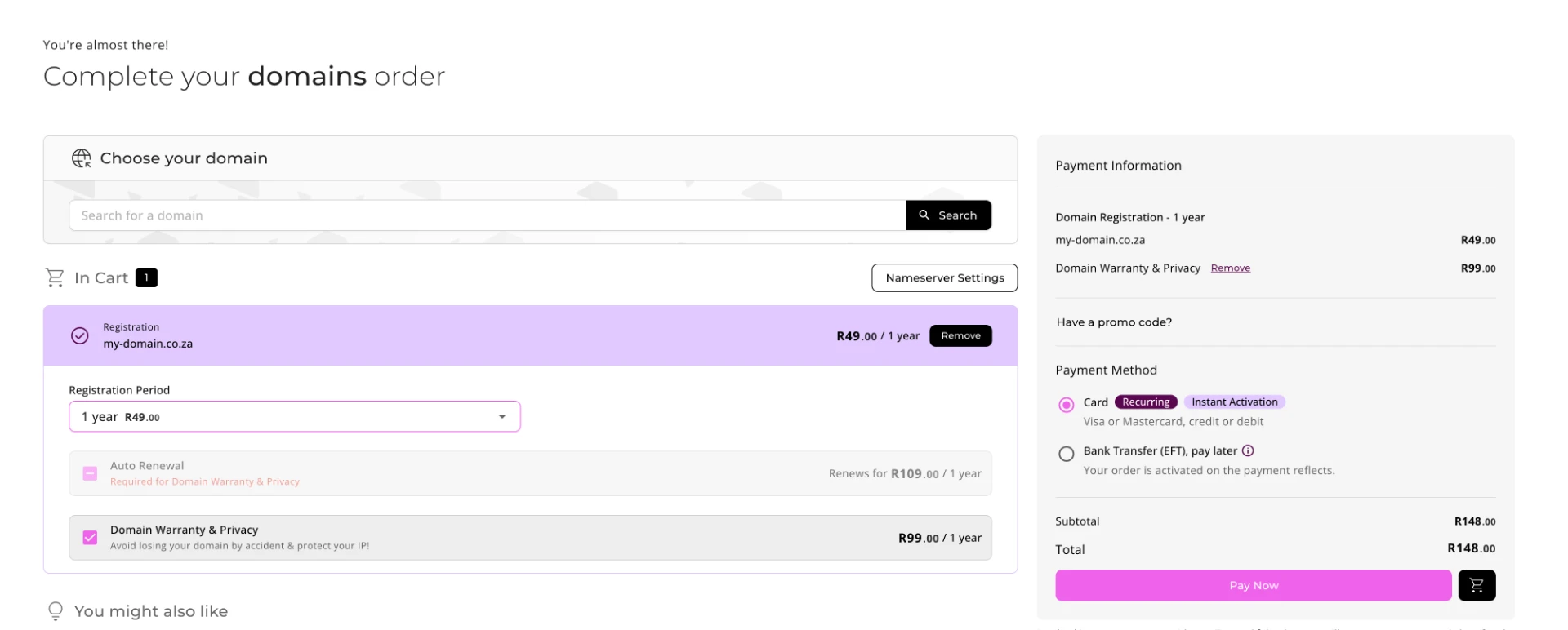Screen dimensions: 1568x630
Task: Click the Complete your domains order heading
Action: point(244,76)
